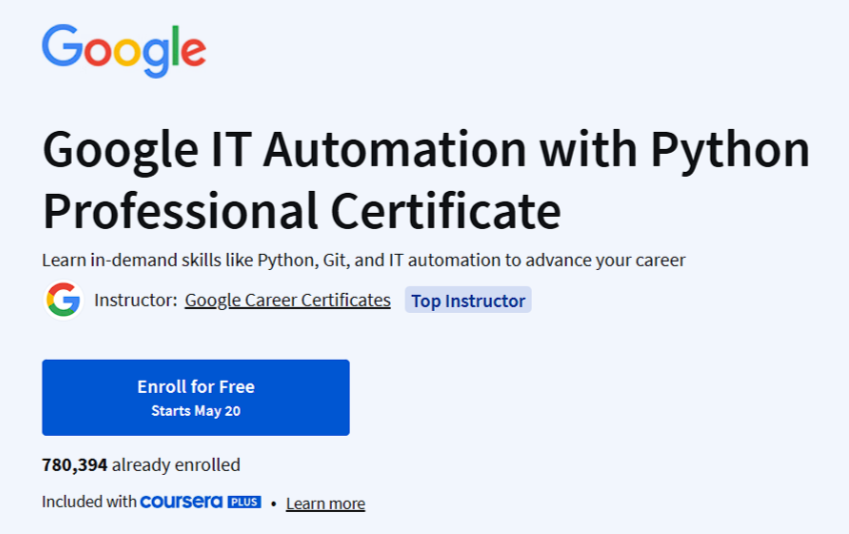Click the 'Included with' text
Viewport: 849px width, 534px height.
point(89,502)
